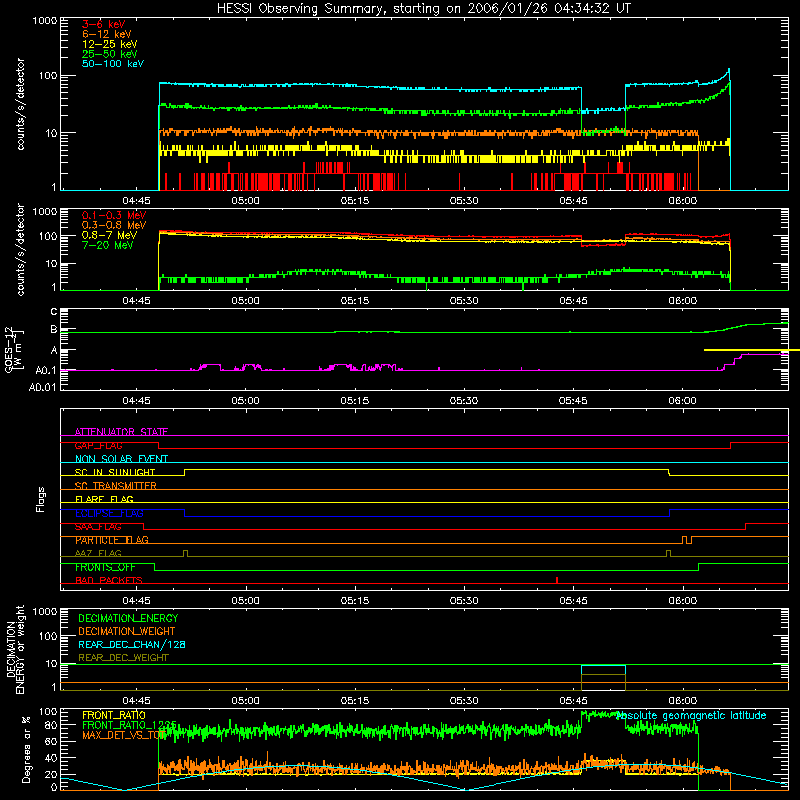Click the Degrees or % axis title
Viewport: 800px width, 800px height.
pyautogui.click(x=26, y=749)
